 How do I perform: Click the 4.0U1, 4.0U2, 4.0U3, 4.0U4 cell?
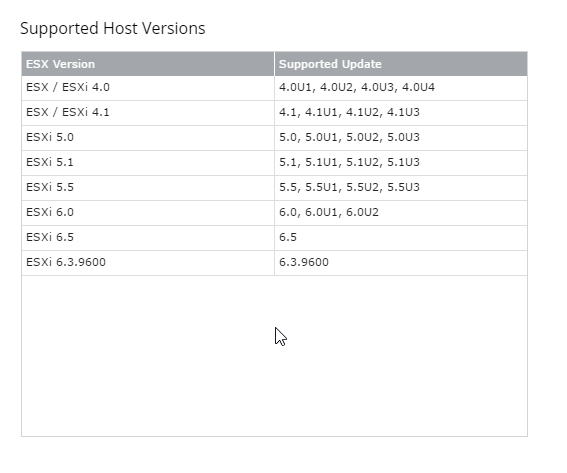(x=401, y=88)
